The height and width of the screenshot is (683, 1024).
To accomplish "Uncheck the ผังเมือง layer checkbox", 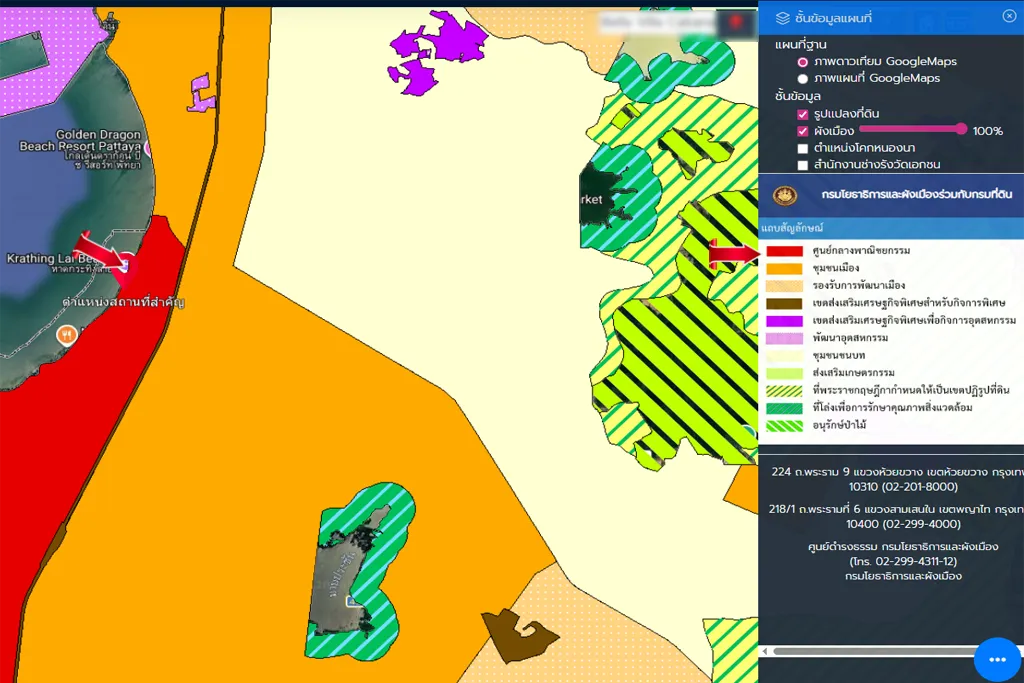I will (x=802, y=131).
